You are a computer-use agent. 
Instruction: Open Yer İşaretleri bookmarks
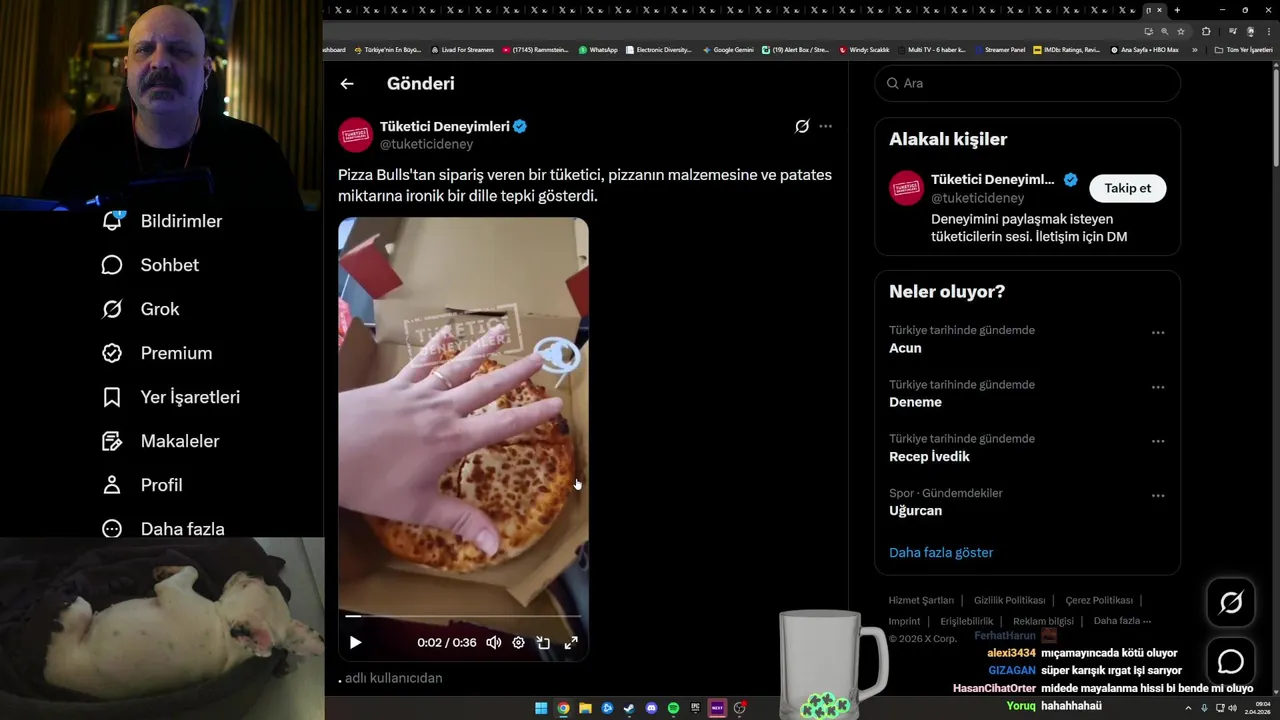point(171,397)
